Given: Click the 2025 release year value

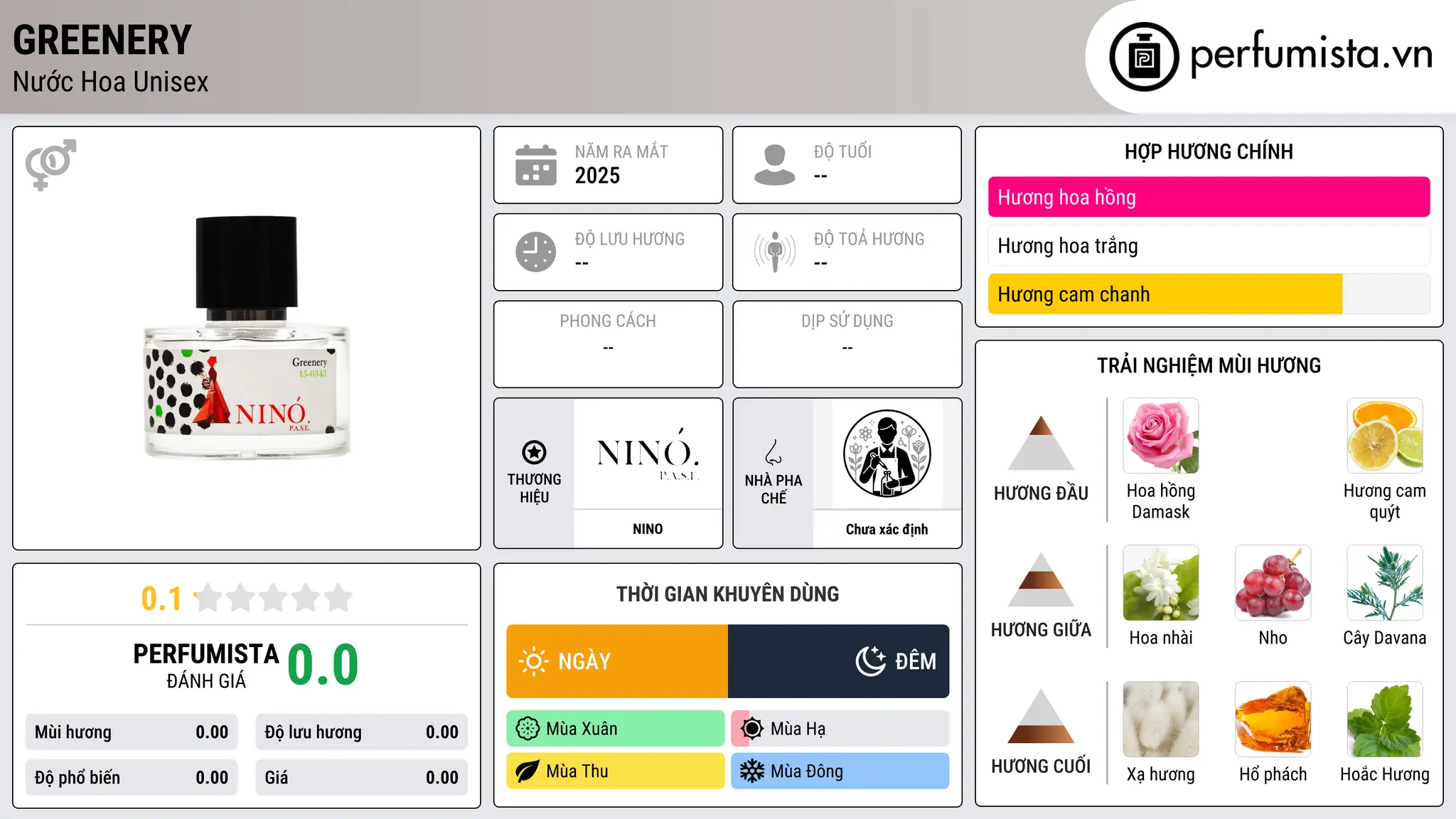Looking at the screenshot, I should click(597, 176).
